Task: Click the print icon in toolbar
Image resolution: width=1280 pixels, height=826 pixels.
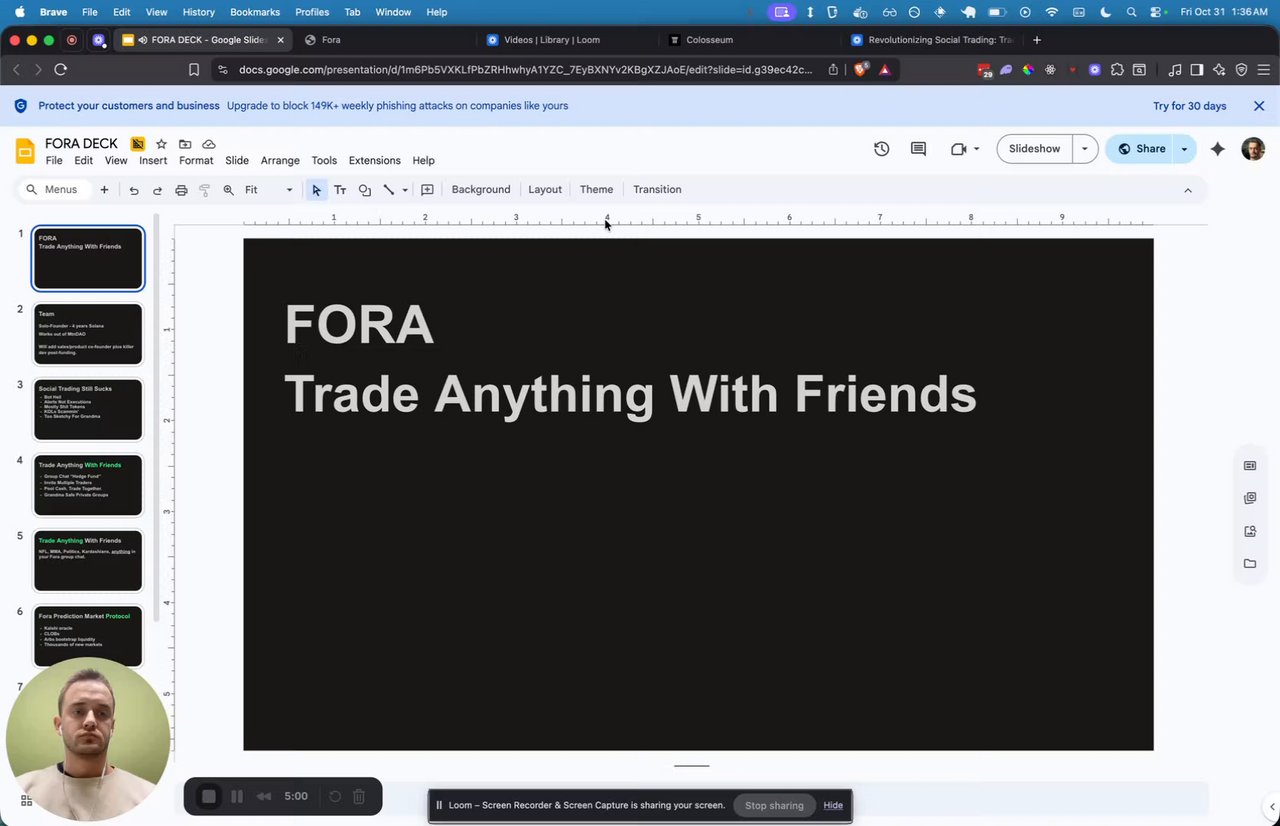Action: (x=181, y=190)
